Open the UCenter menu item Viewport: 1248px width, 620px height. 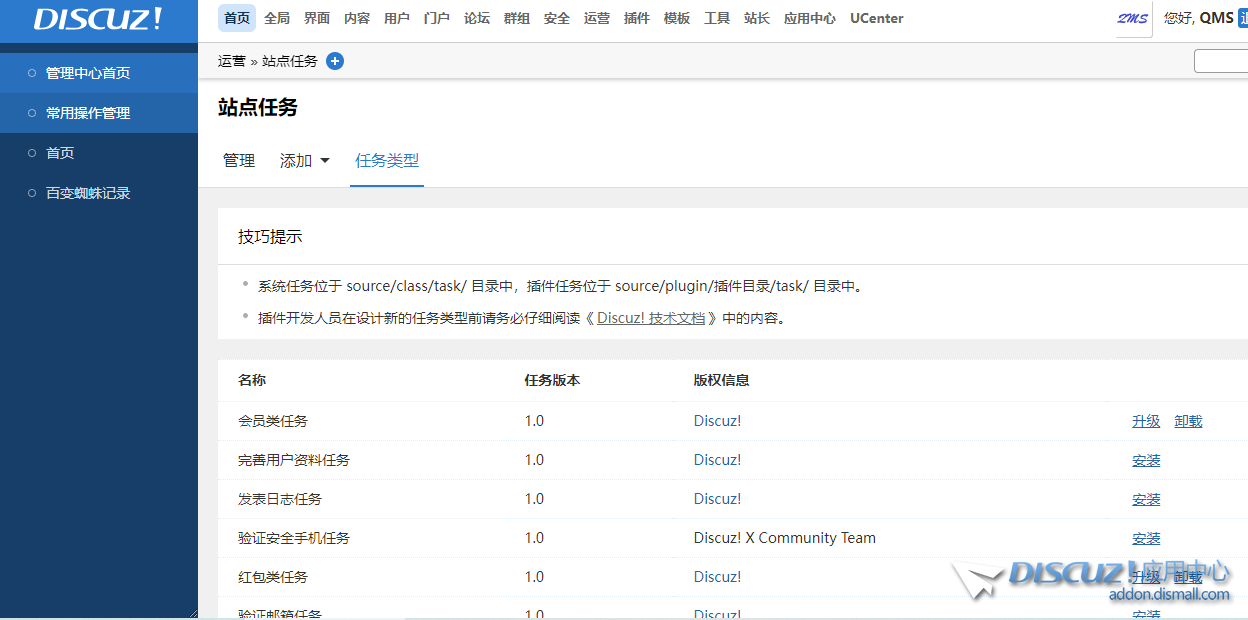pyautogui.click(x=877, y=19)
